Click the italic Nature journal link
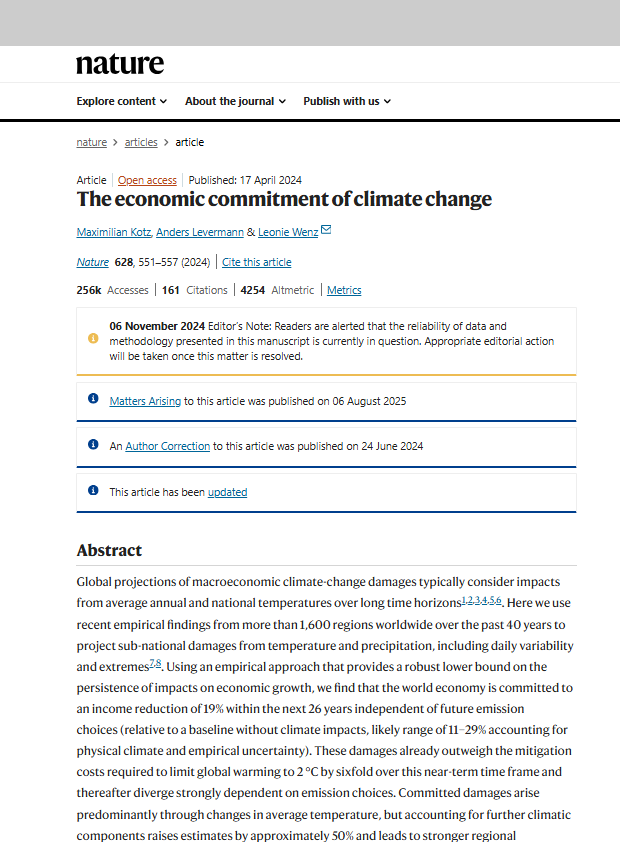 tap(92, 262)
